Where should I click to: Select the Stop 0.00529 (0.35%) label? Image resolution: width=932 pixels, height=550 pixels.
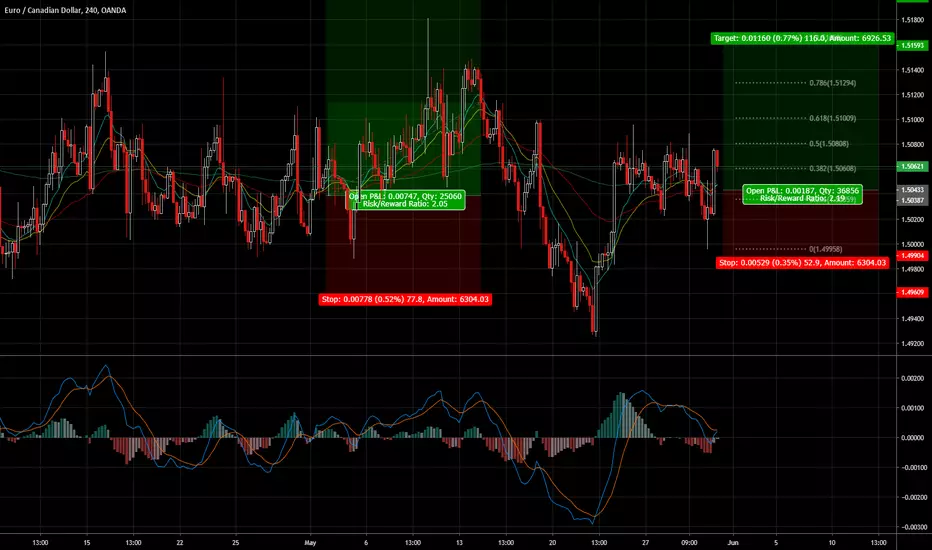pos(802,262)
